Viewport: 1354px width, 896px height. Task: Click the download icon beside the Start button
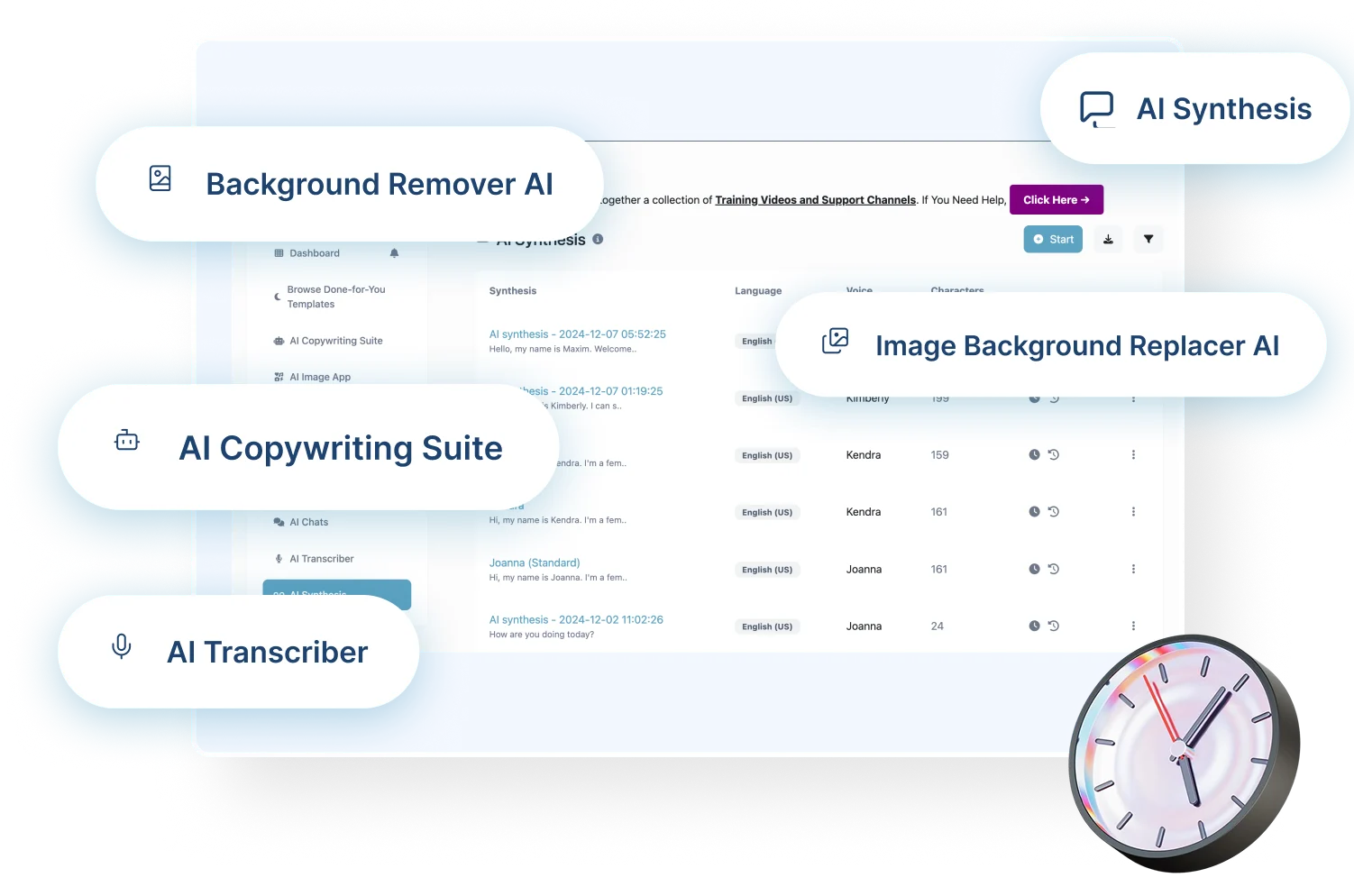(1108, 240)
